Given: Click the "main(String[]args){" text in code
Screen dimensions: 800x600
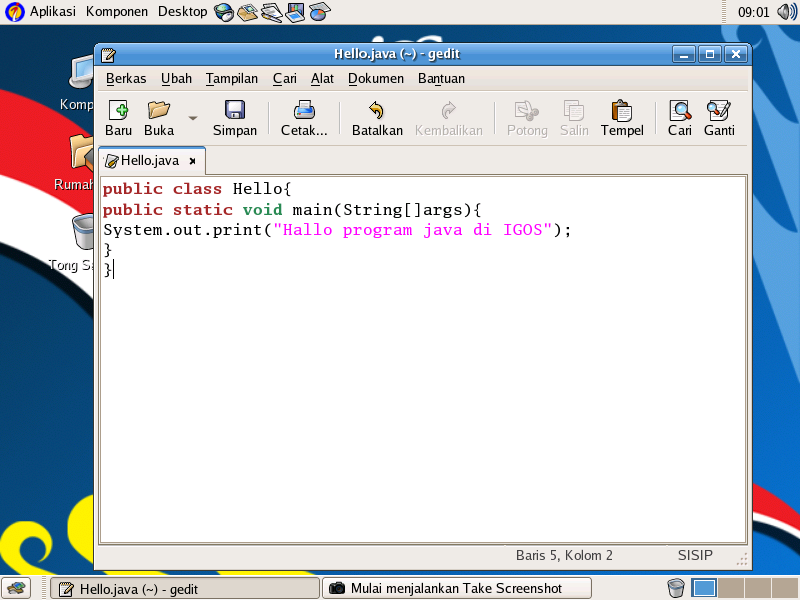Looking at the screenshot, I should click(x=387, y=210).
